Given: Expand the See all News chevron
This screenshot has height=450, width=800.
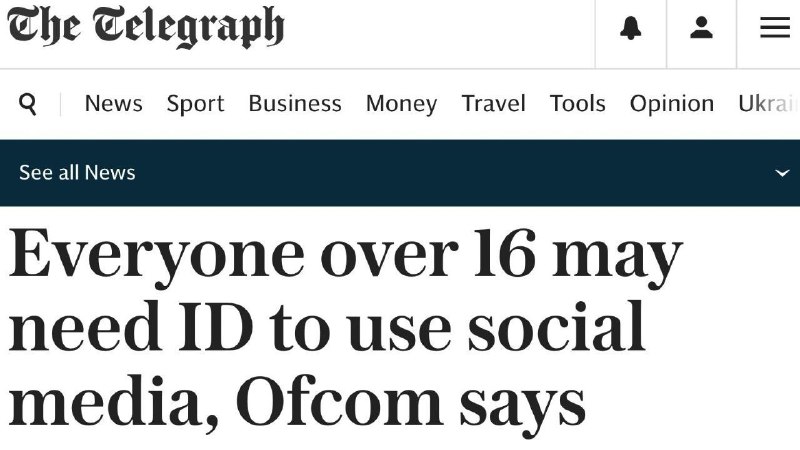Looking at the screenshot, I should pos(782,173).
